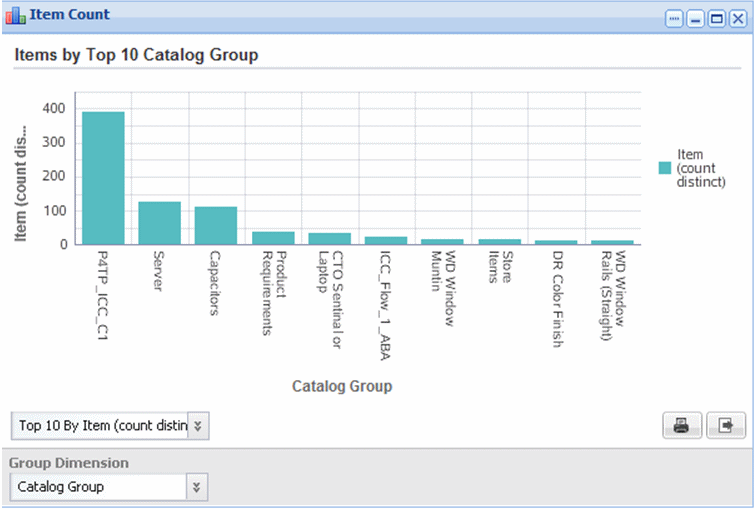The width and height of the screenshot is (754, 509).
Task: Select the Capacitors bar
Action: [216, 226]
